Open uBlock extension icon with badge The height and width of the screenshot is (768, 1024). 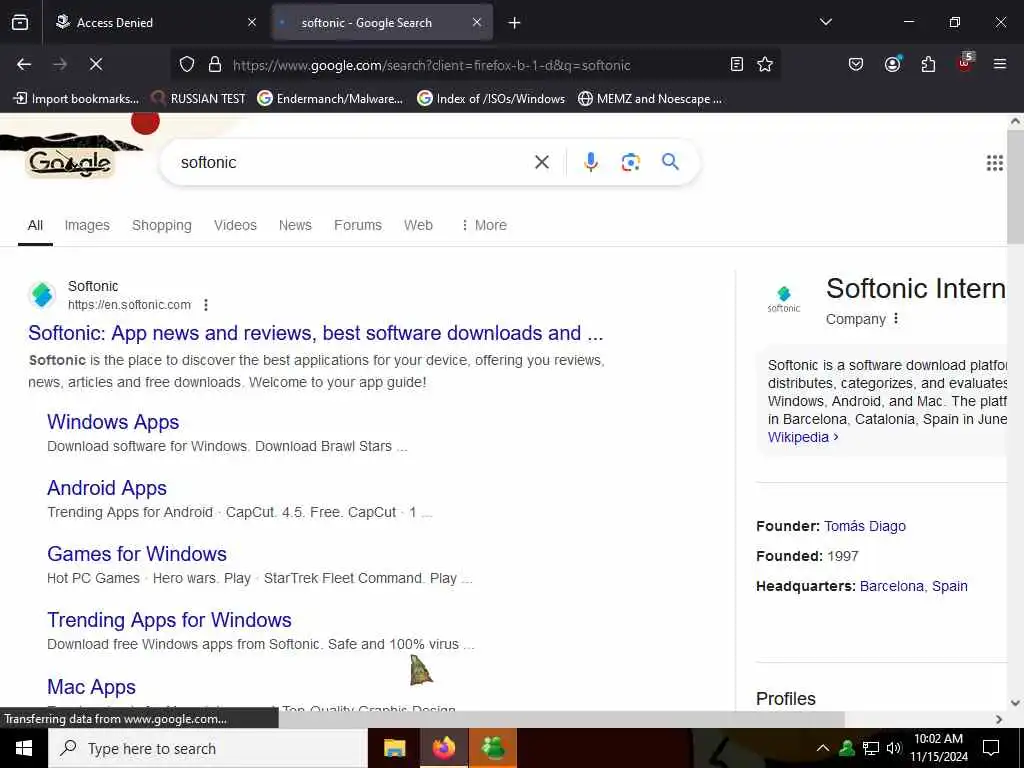[965, 63]
